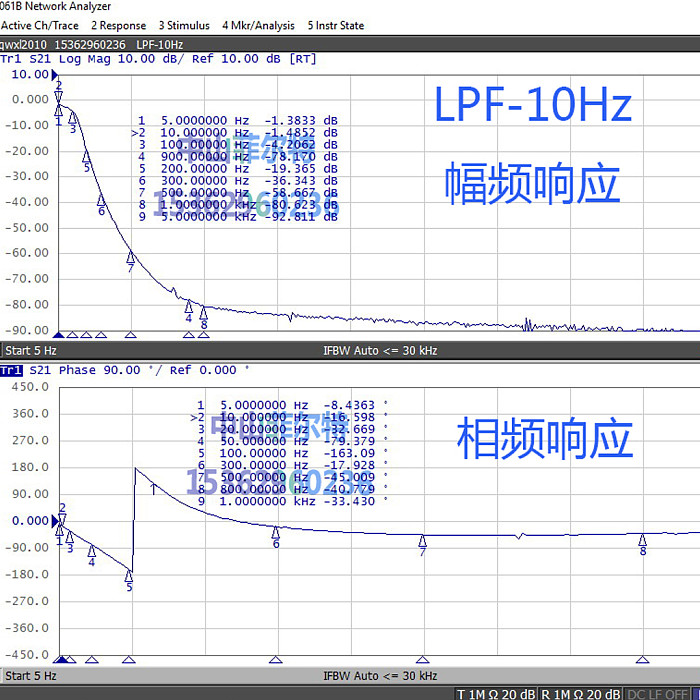
Task: Click the -270.0 label on Phase axis
Action: [27, 601]
